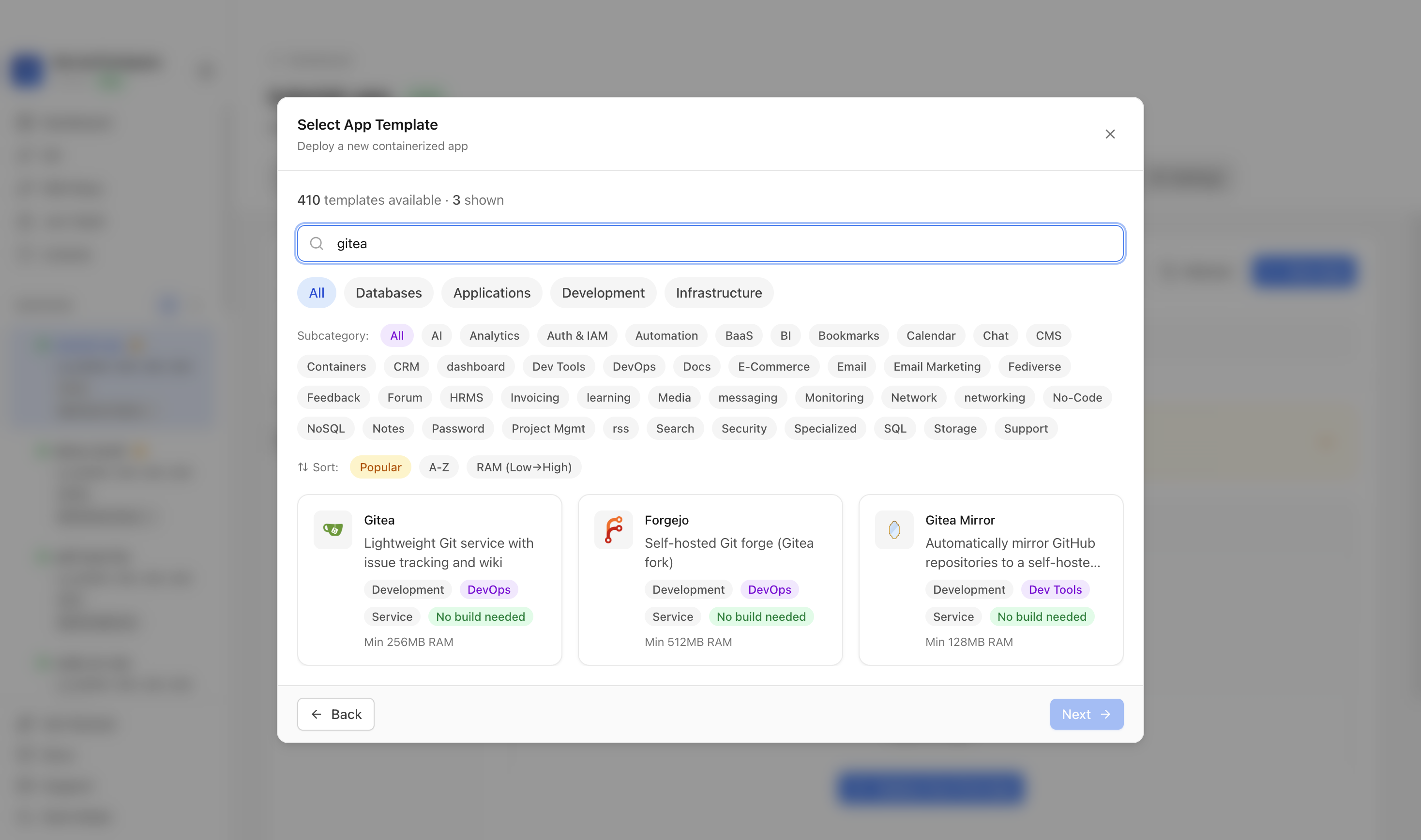This screenshot has width=1421, height=840.
Task: Filter by DevOps subcategory chip
Action: 634,367
